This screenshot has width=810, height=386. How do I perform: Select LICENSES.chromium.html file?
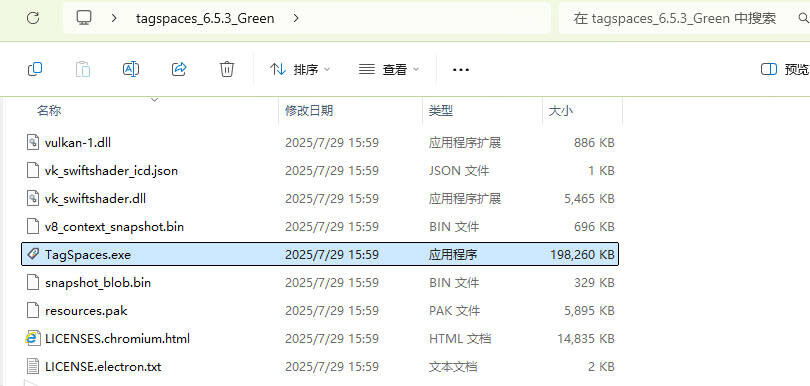pyautogui.click(x=117, y=339)
